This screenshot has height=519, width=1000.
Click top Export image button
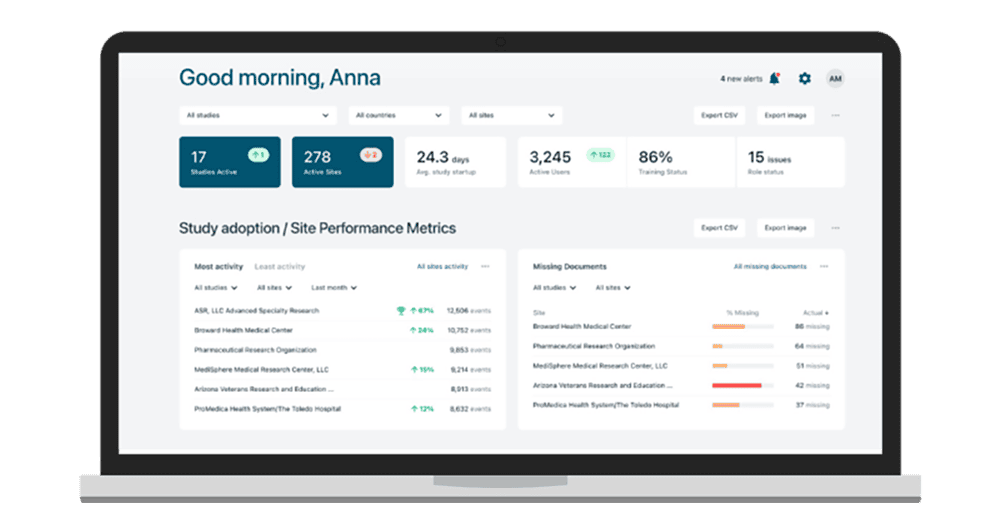point(785,115)
